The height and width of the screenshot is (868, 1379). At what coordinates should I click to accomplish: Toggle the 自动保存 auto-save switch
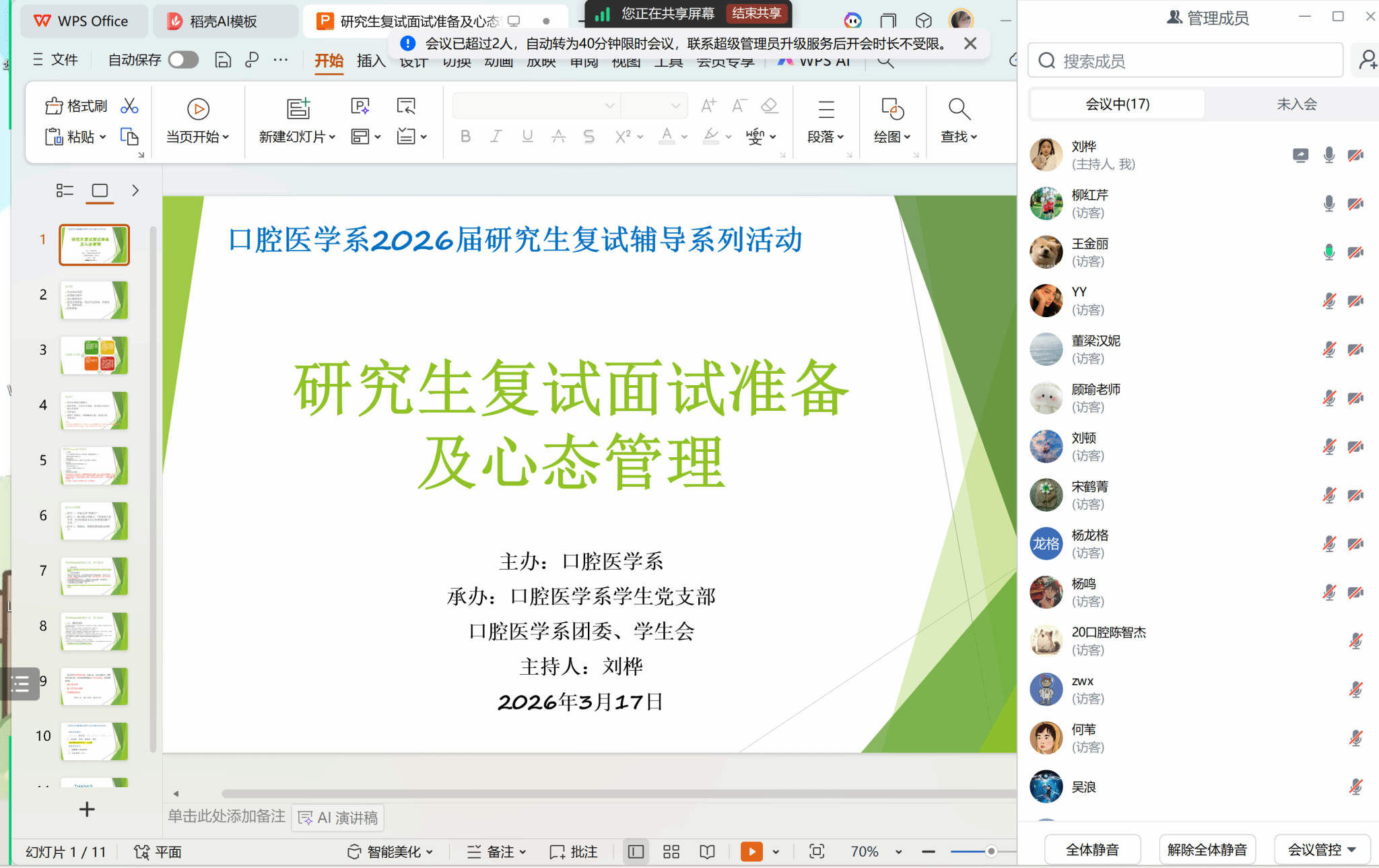183,60
